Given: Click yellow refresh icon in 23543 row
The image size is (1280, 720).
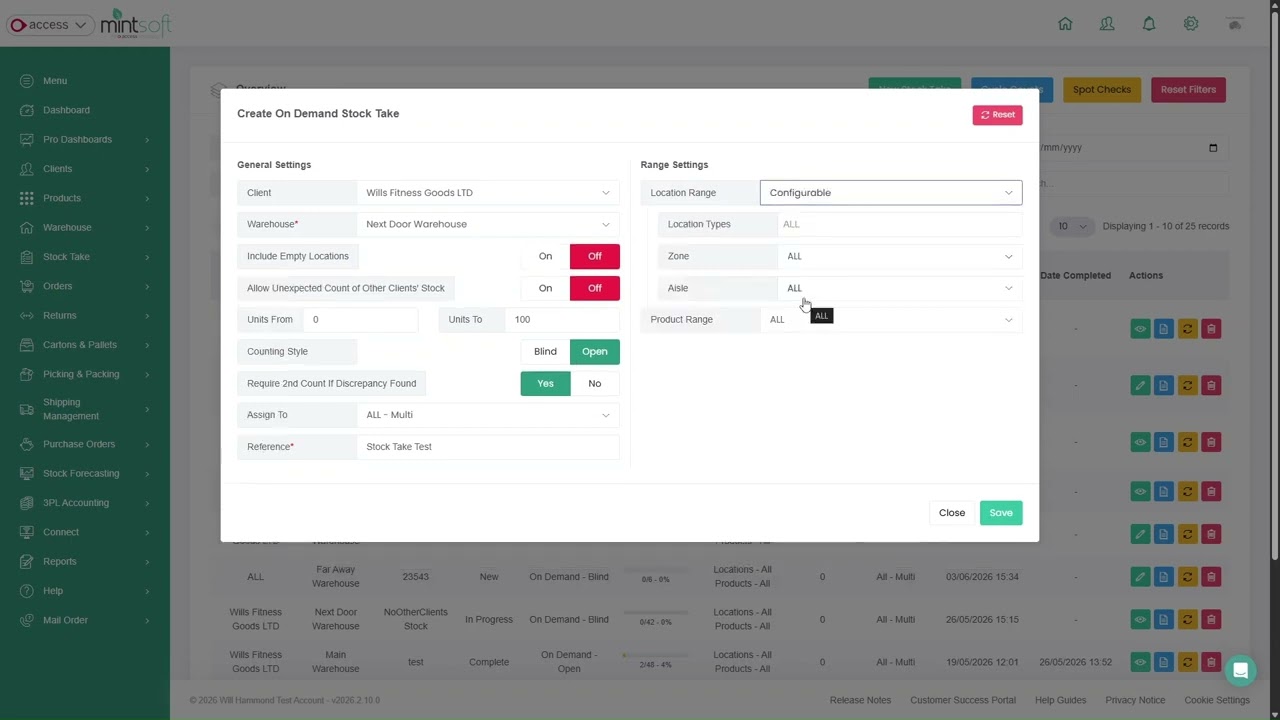Looking at the screenshot, I should (1187, 577).
